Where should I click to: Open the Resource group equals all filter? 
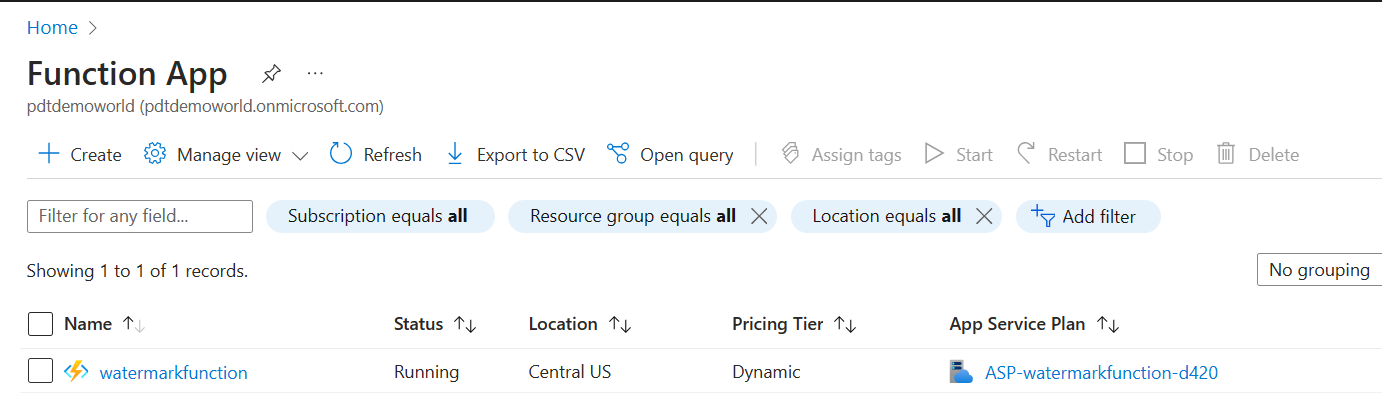tap(632, 216)
